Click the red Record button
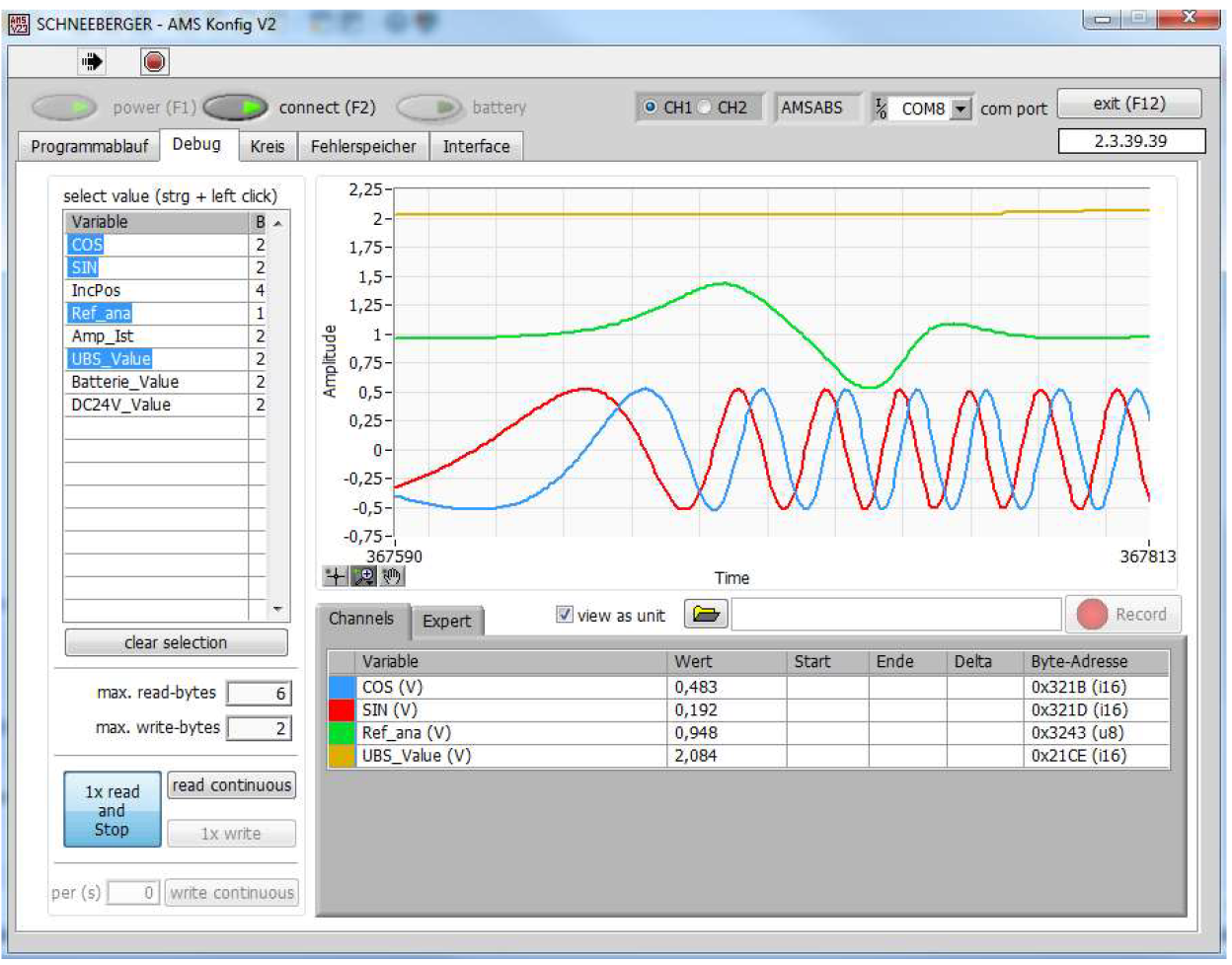Image resolution: width=1232 pixels, height=965 pixels. click(1121, 615)
